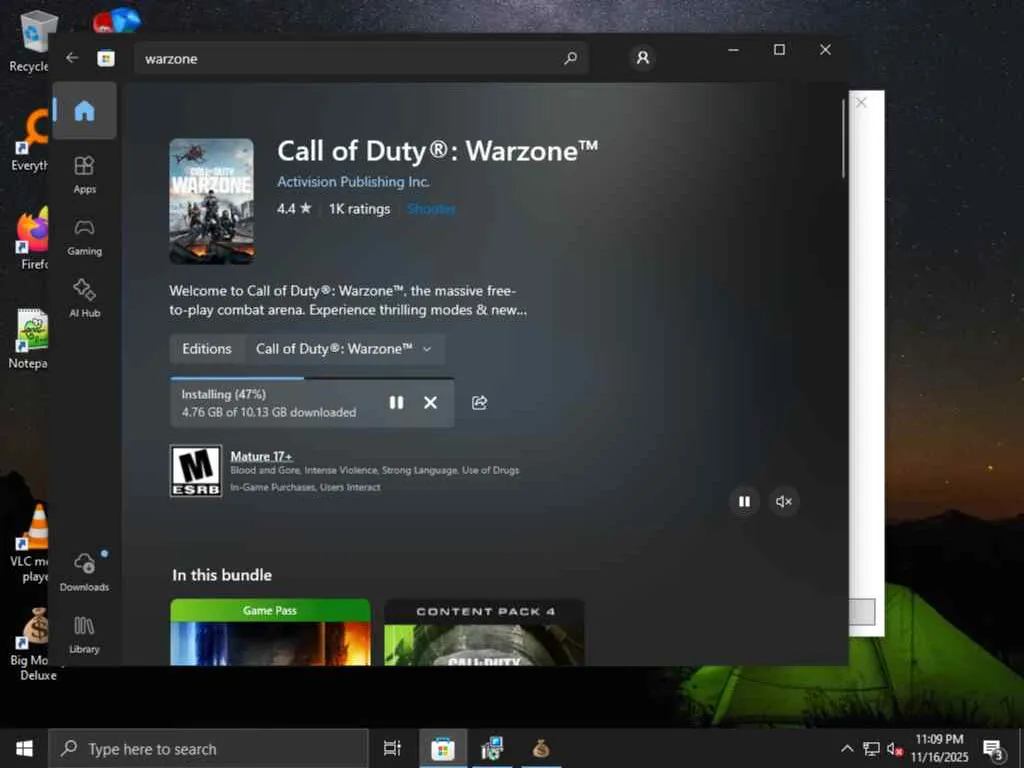Viewport: 1024px width, 768px height.
Task: Open Task View from the taskbar
Action: [392, 748]
